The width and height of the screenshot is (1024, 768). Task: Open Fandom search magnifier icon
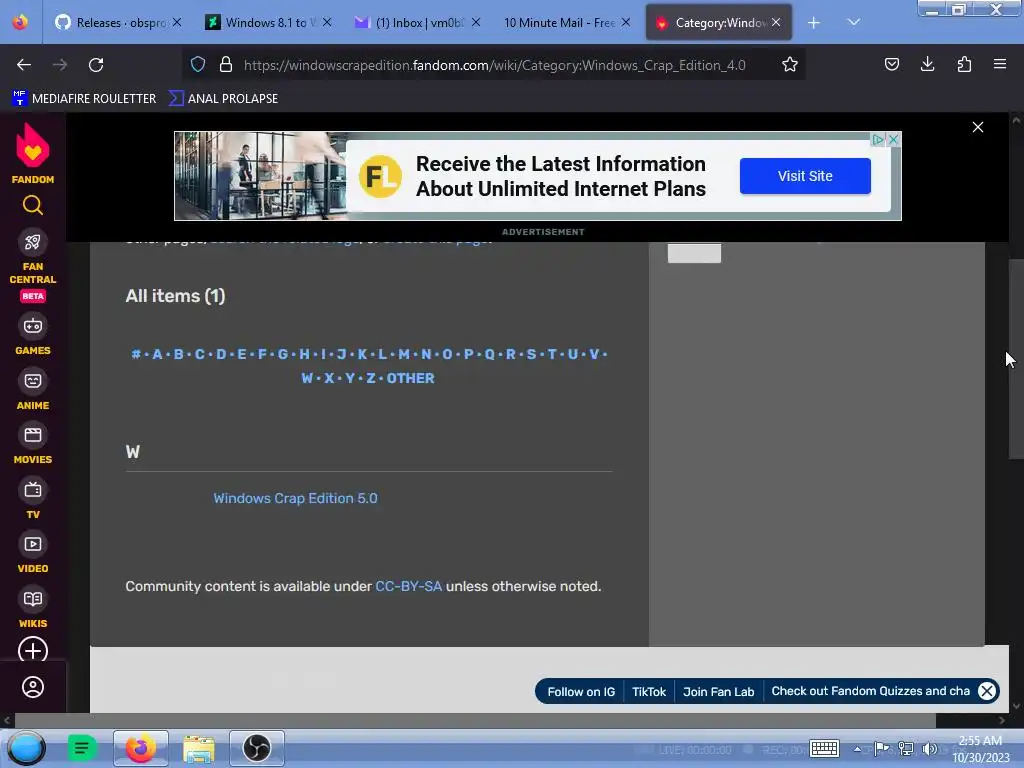[33, 206]
